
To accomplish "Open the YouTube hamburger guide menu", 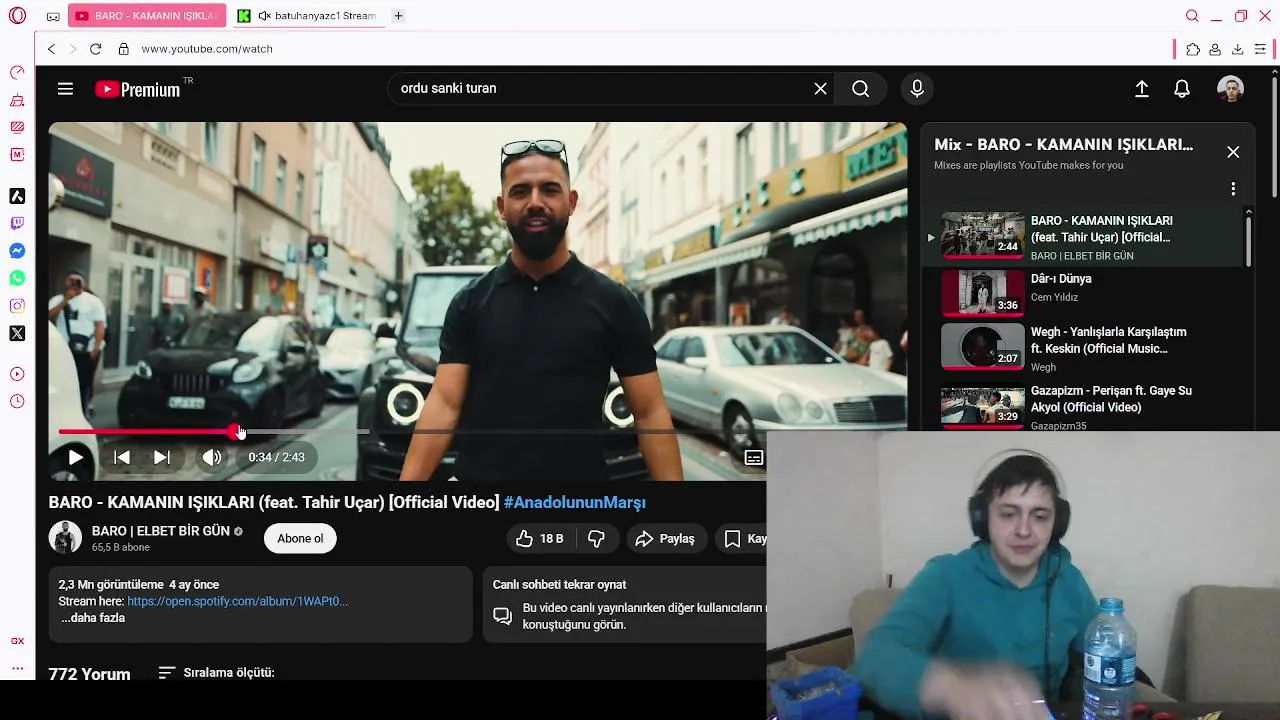I will click(65, 89).
